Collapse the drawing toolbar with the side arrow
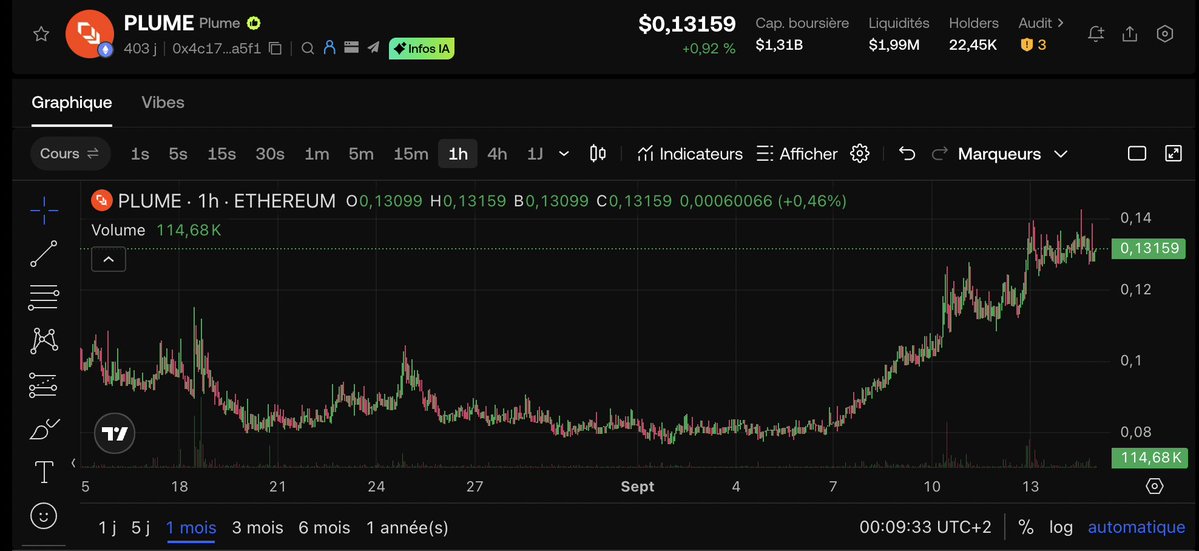 pyautogui.click(x=73, y=462)
